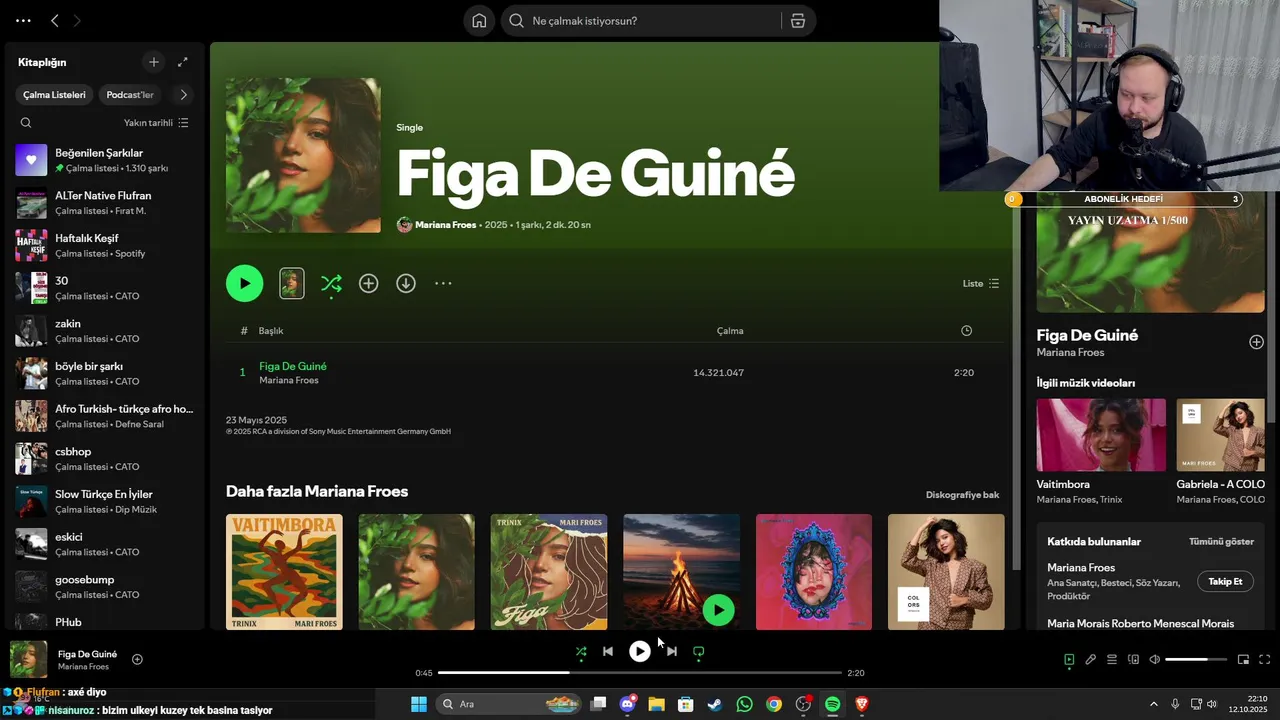Add the current track to Liked using the bottom-bar plus

pos(138,659)
